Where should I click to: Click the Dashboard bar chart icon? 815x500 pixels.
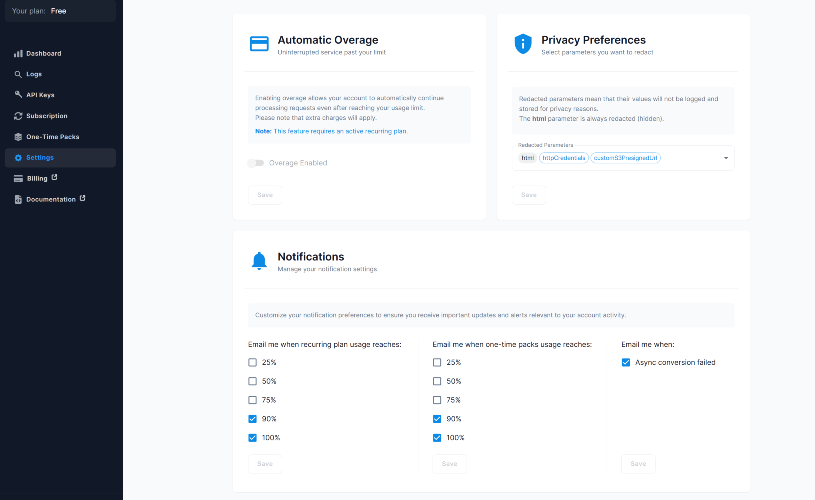(18, 54)
